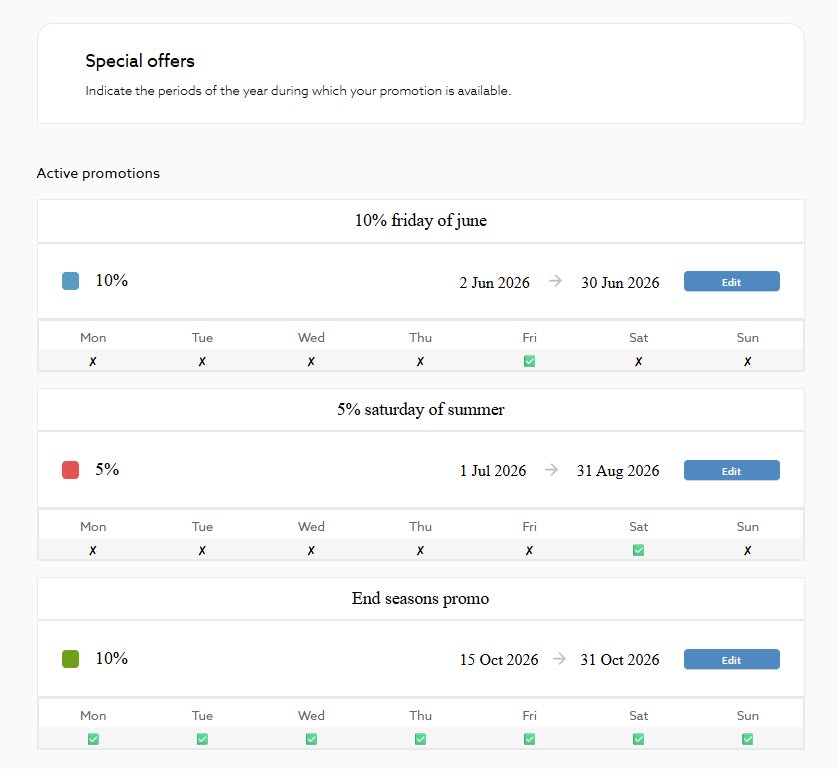The height and width of the screenshot is (769, 837).
Task: Uncheck Wednesday in End seasons promo
Action: (311, 739)
